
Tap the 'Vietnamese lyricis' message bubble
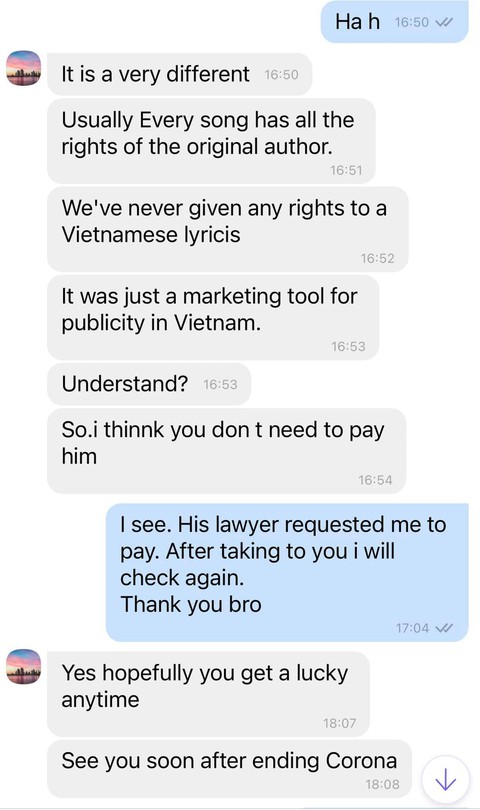(x=227, y=229)
